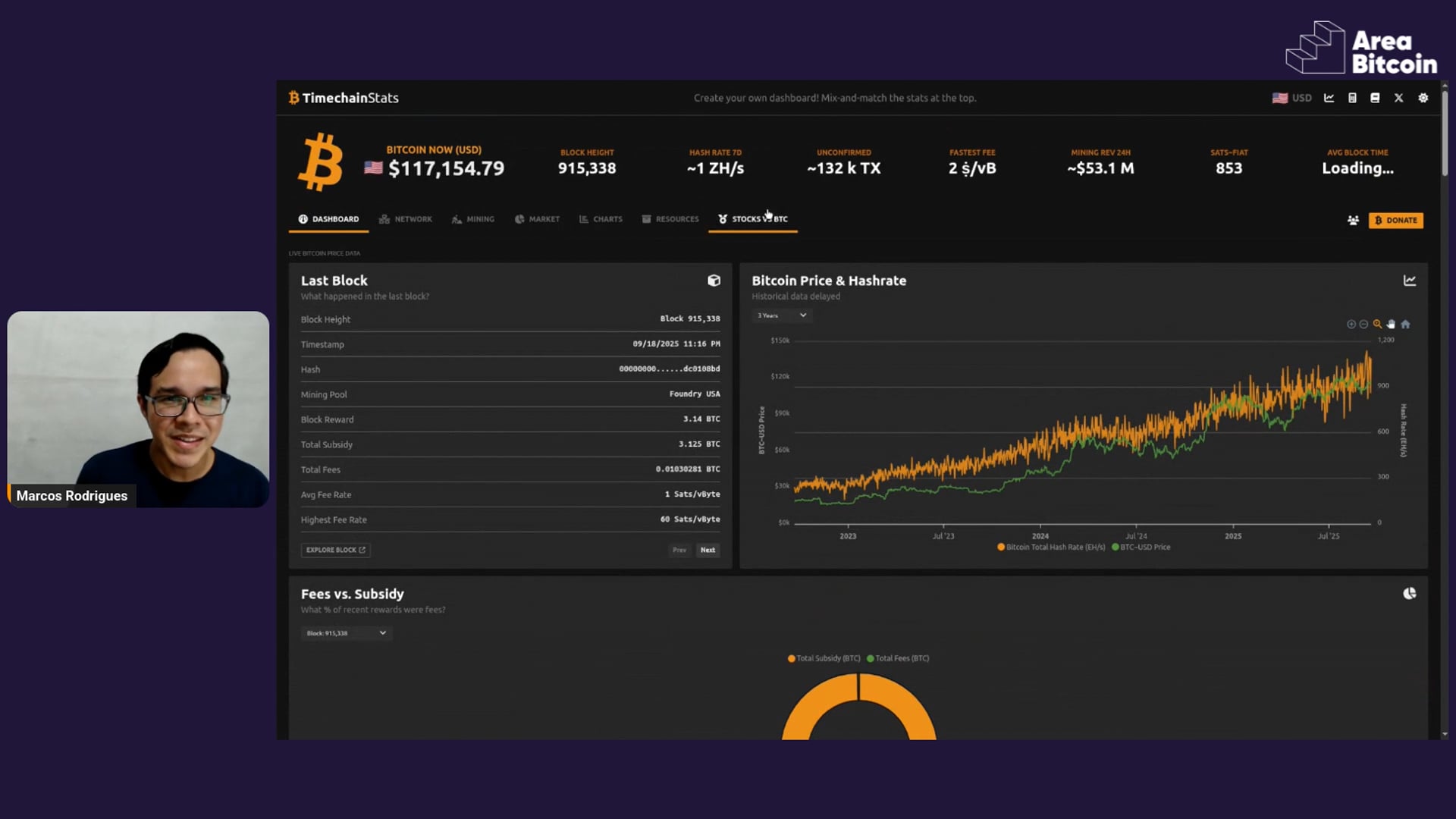Open the 3 Years timeframe dropdown
1456x819 pixels.
click(x=782, y=315)
